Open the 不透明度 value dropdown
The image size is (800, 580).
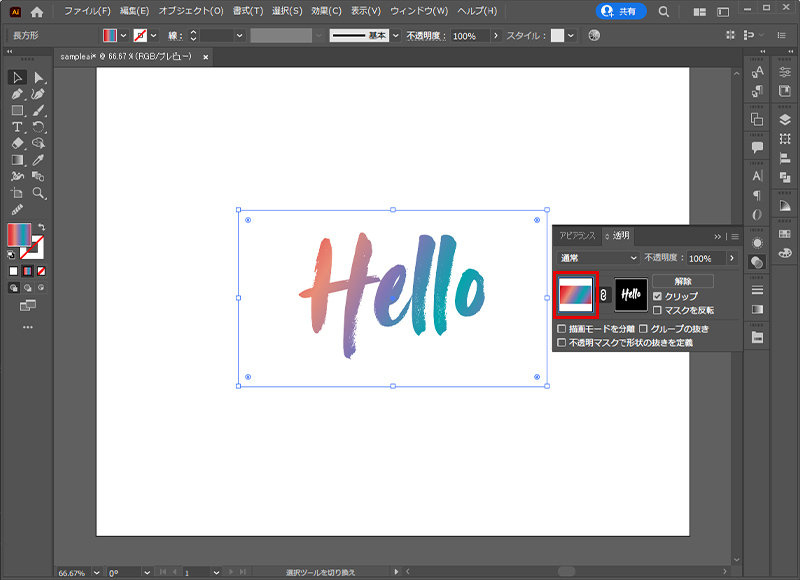pos(731,258)
